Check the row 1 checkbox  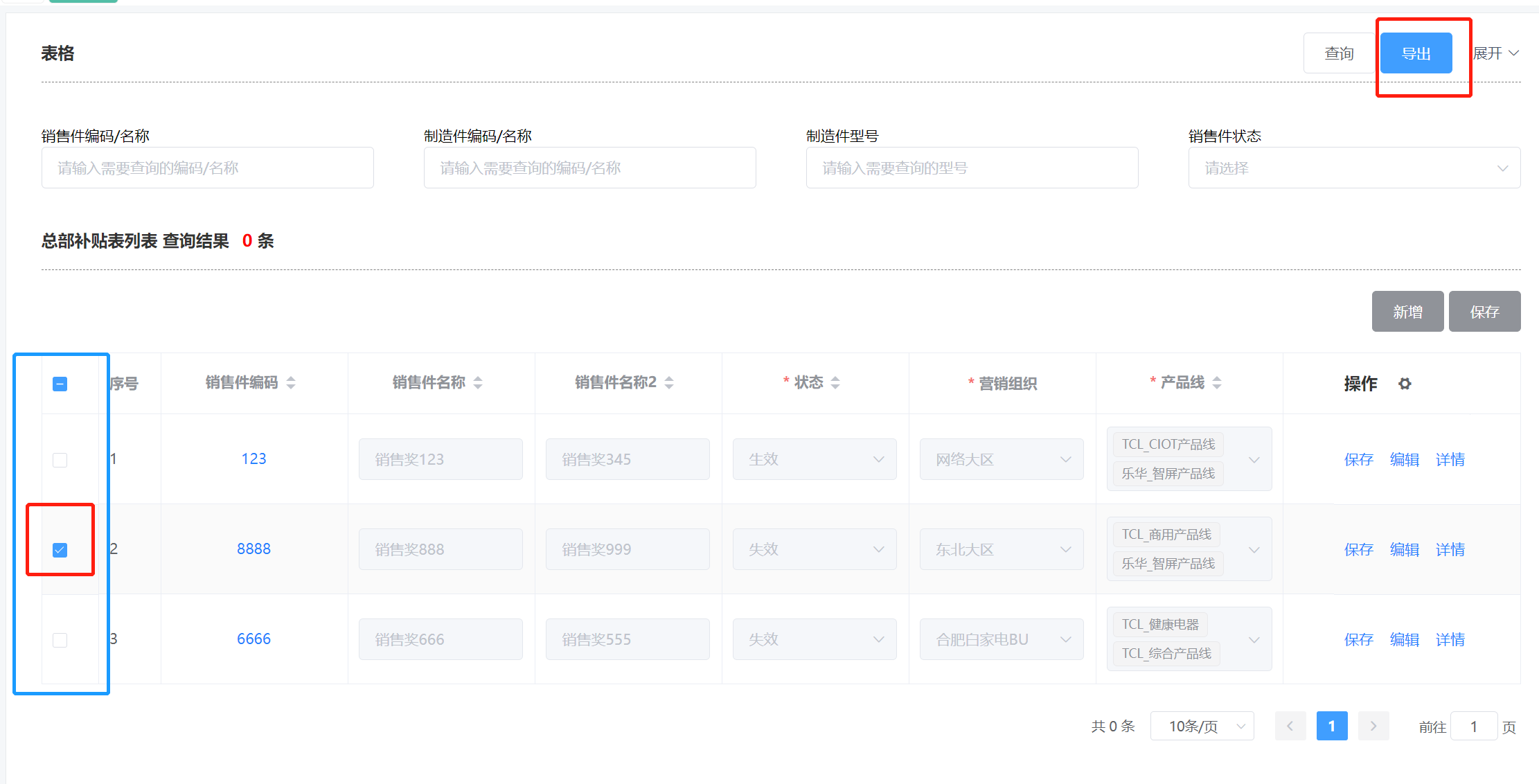point(60,460)
